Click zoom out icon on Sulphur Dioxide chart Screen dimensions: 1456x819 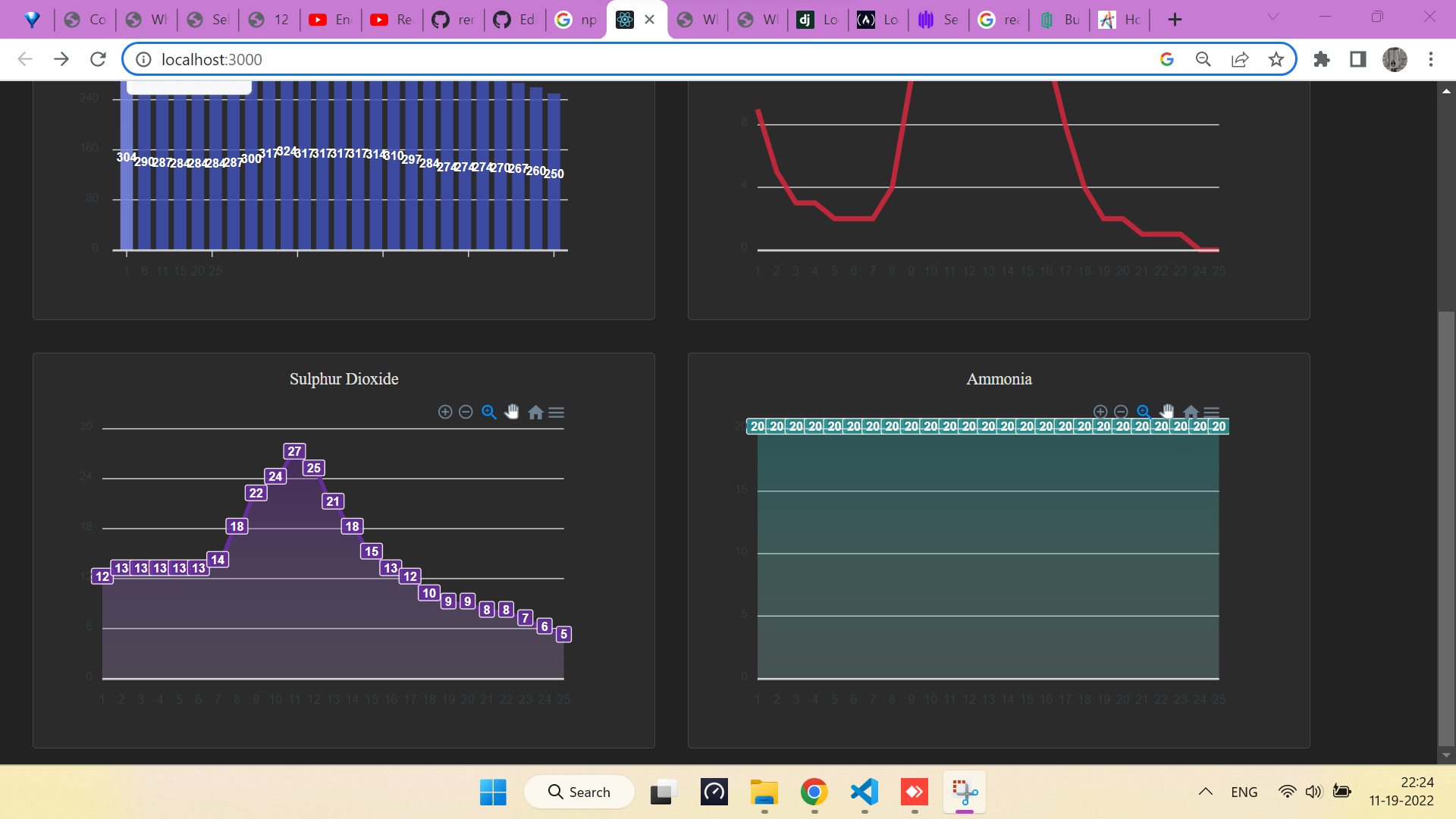coord(466,412)
